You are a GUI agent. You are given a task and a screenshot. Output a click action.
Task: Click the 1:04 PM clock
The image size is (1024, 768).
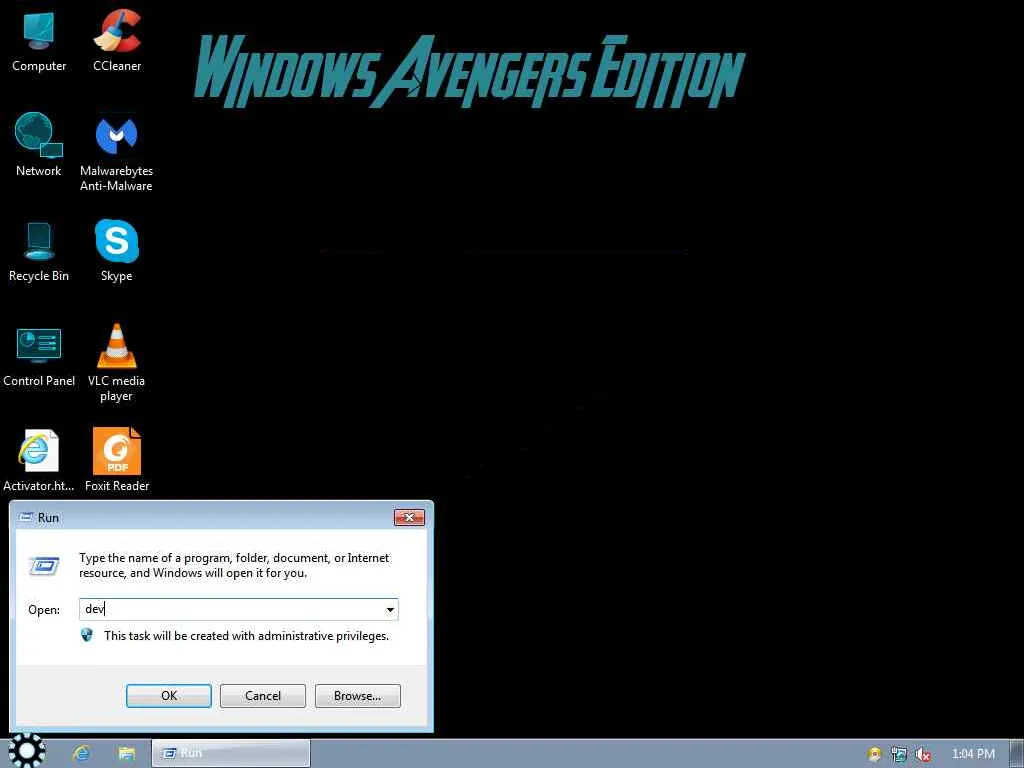point(973,754)
